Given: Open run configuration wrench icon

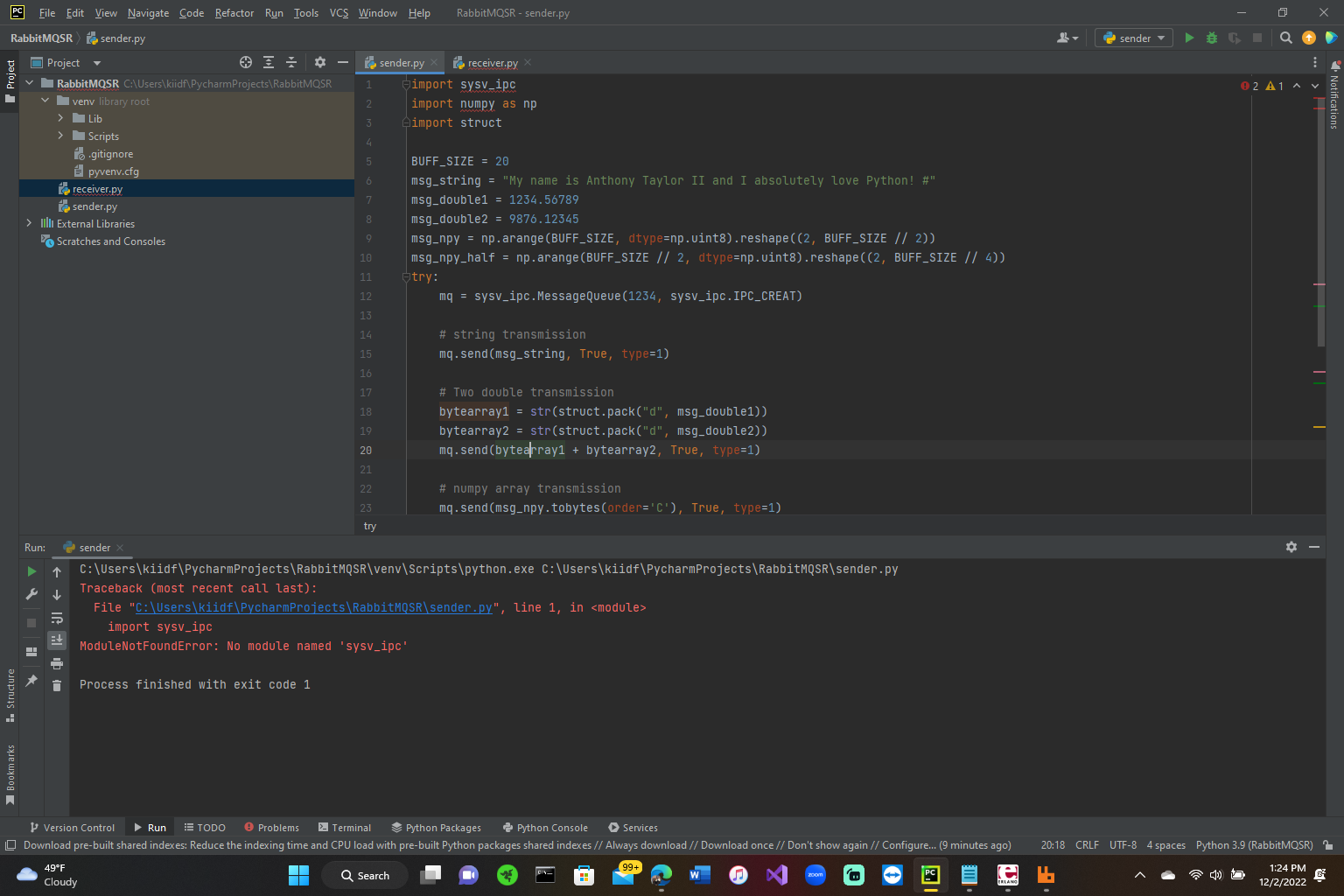Looking at the screenshot, I should coord(31,594).
